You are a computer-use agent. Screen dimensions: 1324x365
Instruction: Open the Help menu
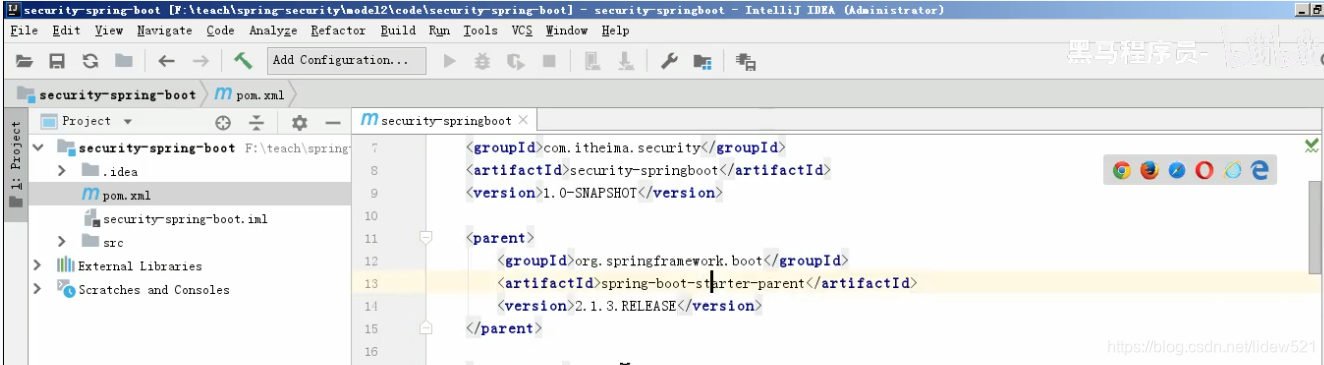[615, 31]
